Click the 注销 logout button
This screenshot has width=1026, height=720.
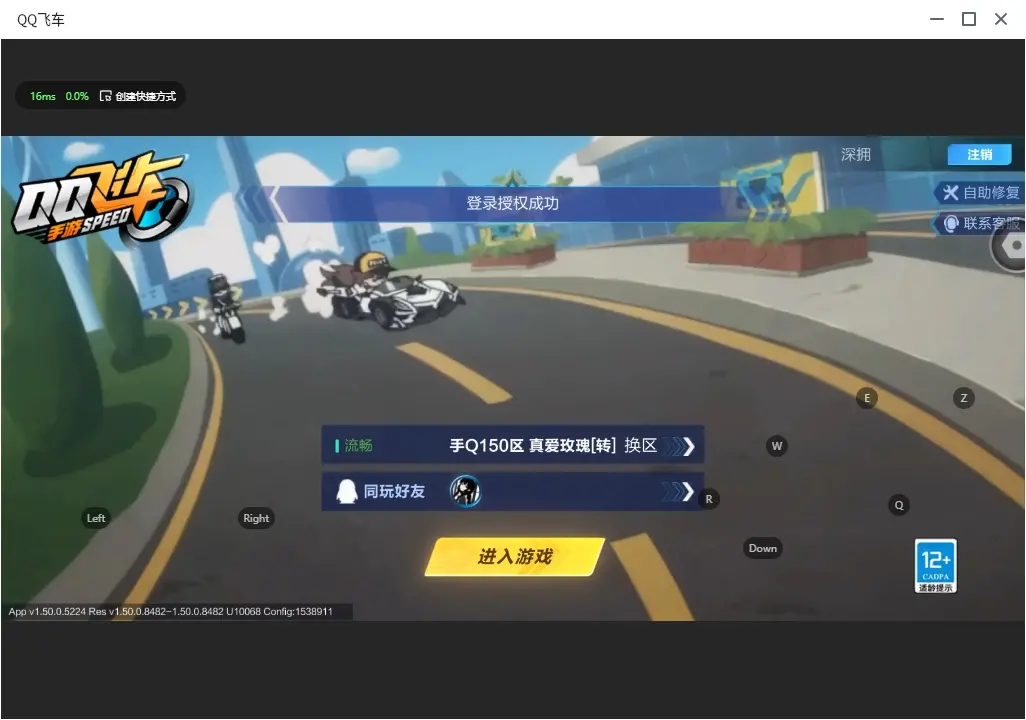(x=980, y=154)
